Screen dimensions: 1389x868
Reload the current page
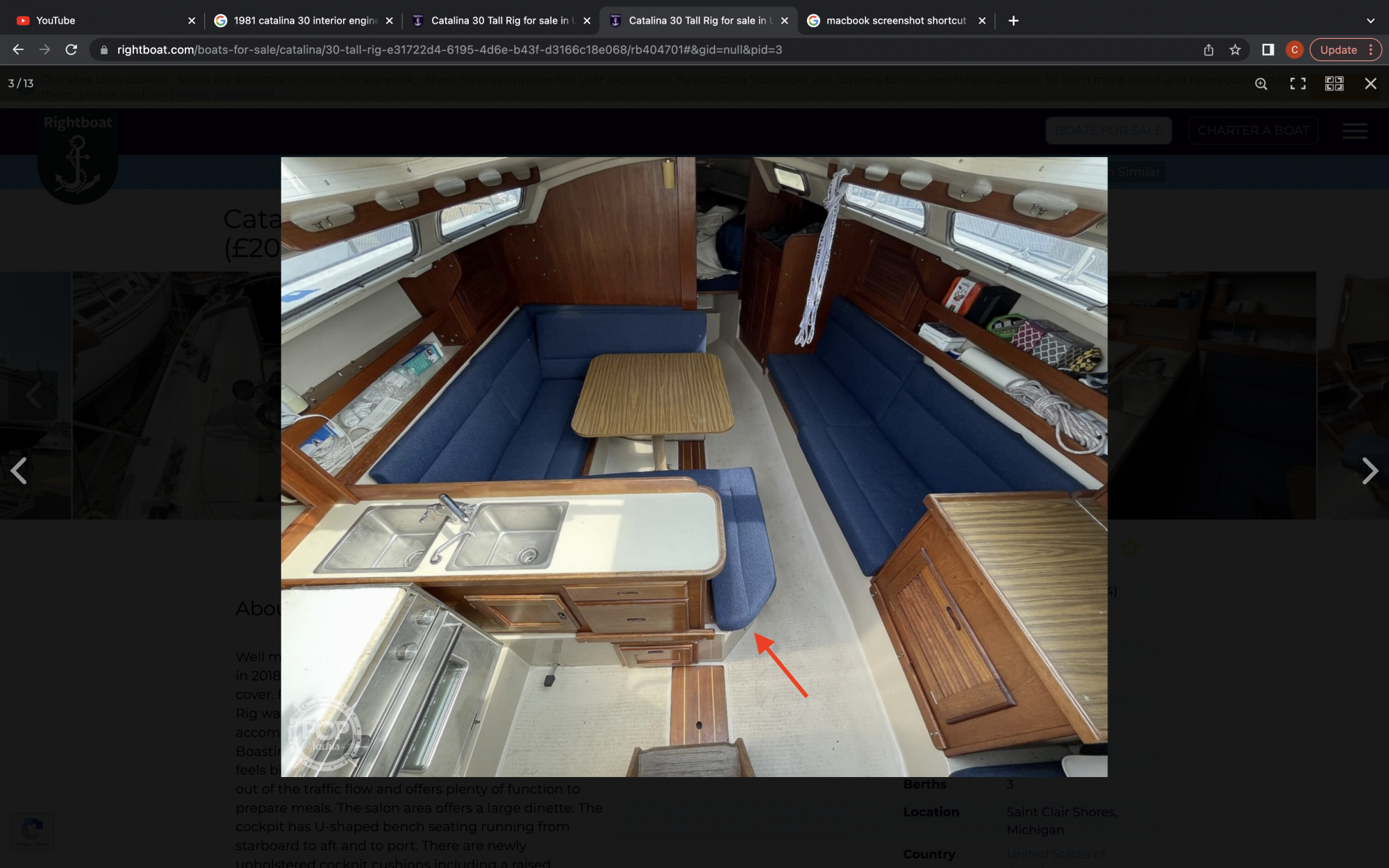tap(71, 50)
